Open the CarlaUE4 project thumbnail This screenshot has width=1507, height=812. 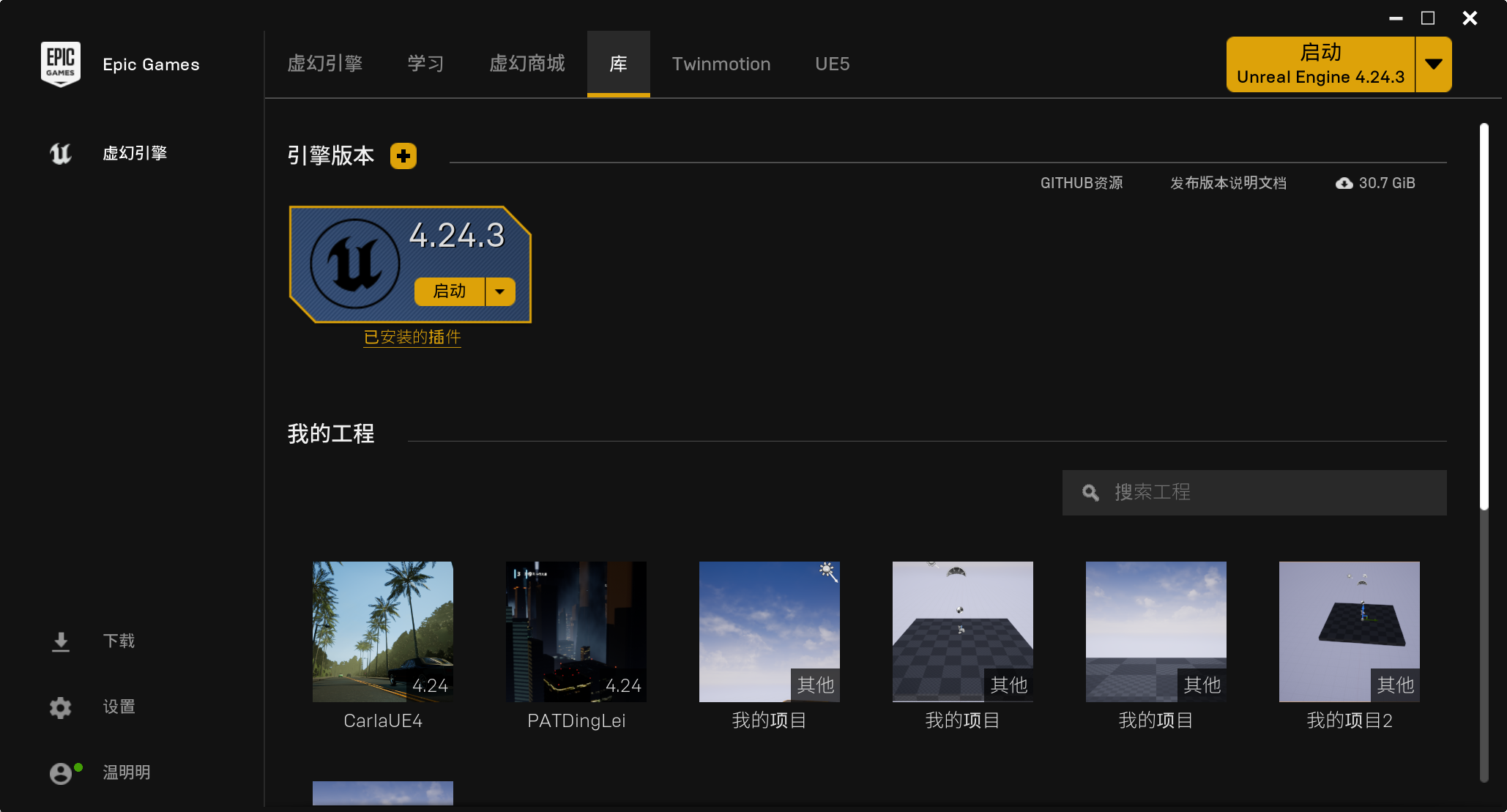coord(382,631)
